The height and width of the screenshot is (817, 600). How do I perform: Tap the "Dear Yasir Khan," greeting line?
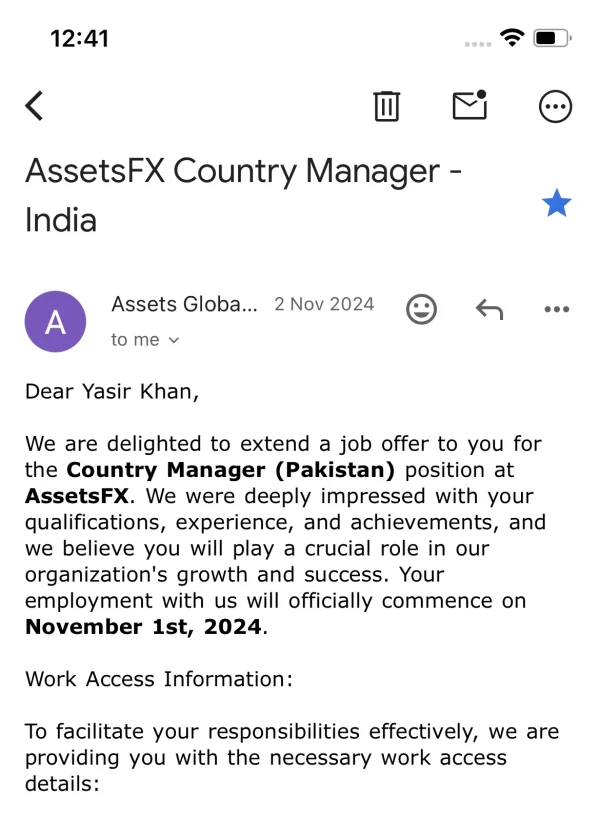pyautogui.click(x=112, y=391)
